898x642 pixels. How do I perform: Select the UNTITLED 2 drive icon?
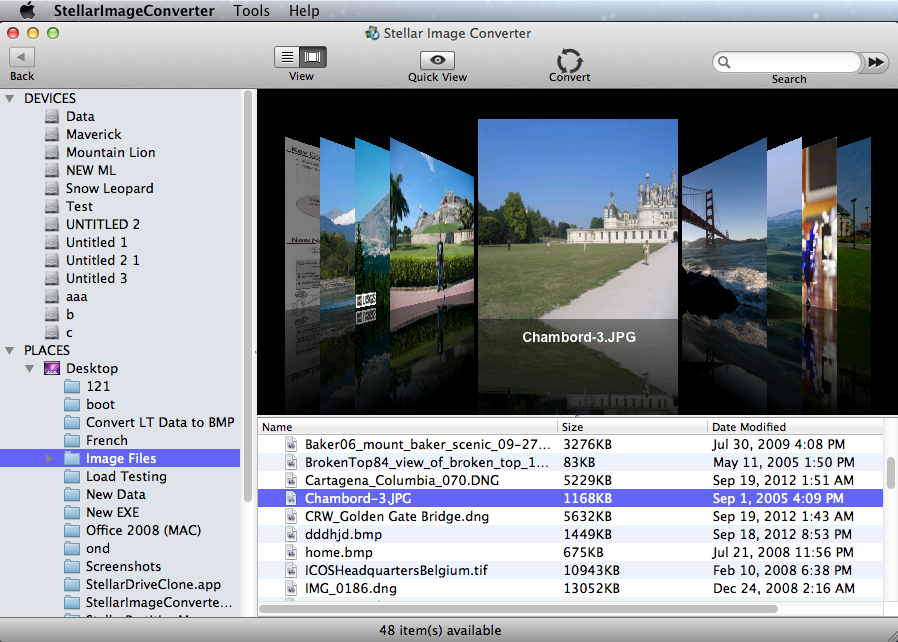click(52, 224)
